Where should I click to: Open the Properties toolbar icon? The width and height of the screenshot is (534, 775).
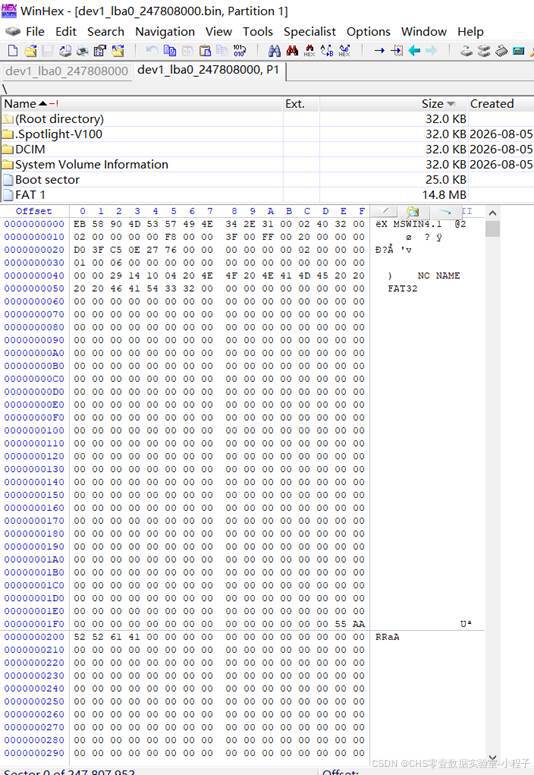pyautogui.click(x=99, y=50)
